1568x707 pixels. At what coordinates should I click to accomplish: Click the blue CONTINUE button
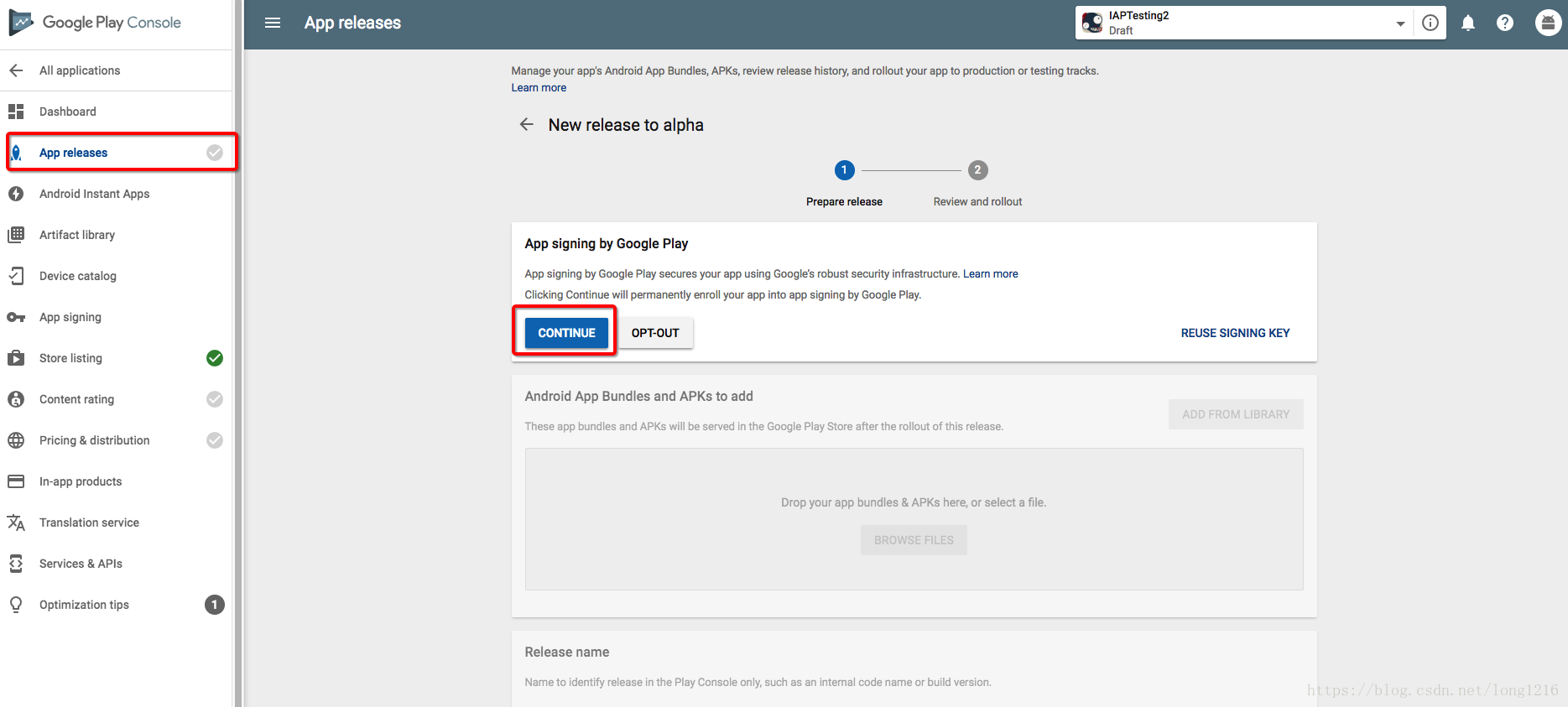point(566,333)
